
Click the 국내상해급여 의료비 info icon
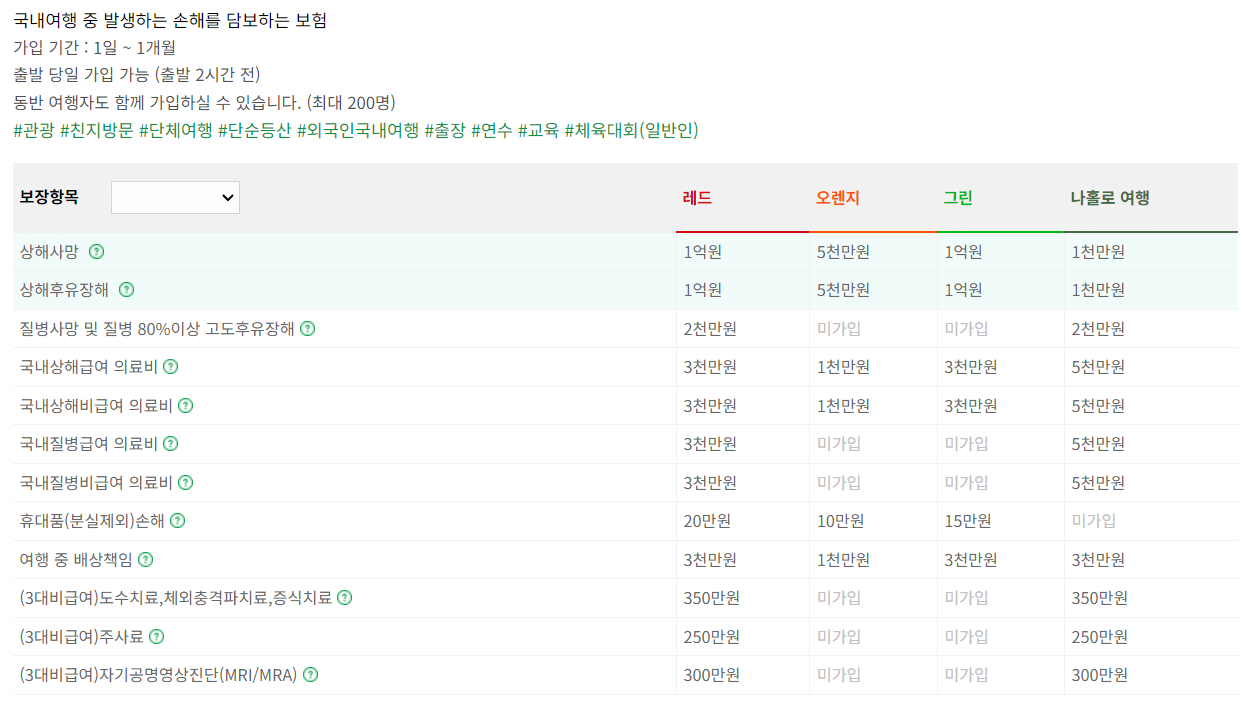169,367
